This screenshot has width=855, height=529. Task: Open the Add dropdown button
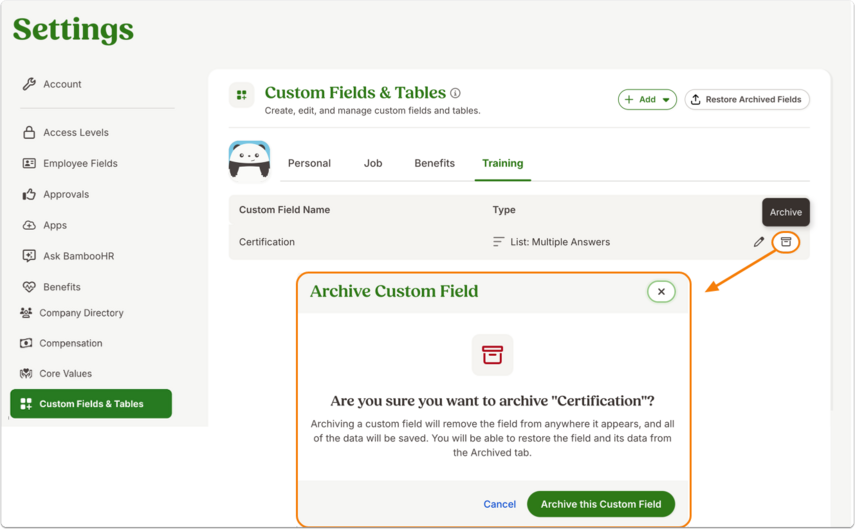[x=647, y=100]
